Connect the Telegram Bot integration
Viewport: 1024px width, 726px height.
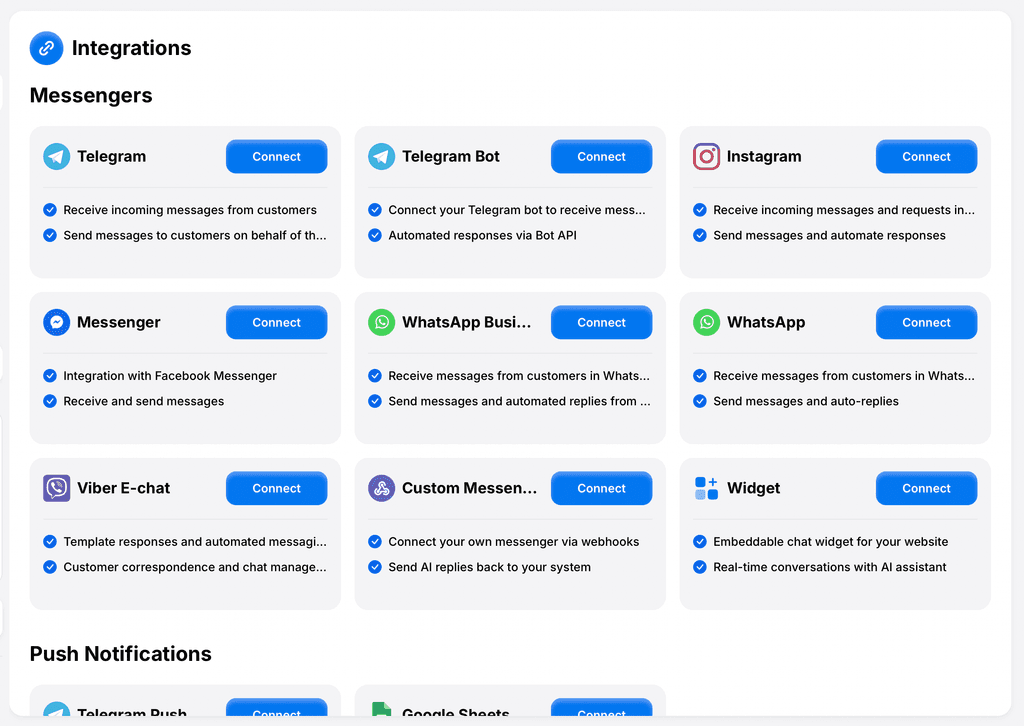point(601,157)
